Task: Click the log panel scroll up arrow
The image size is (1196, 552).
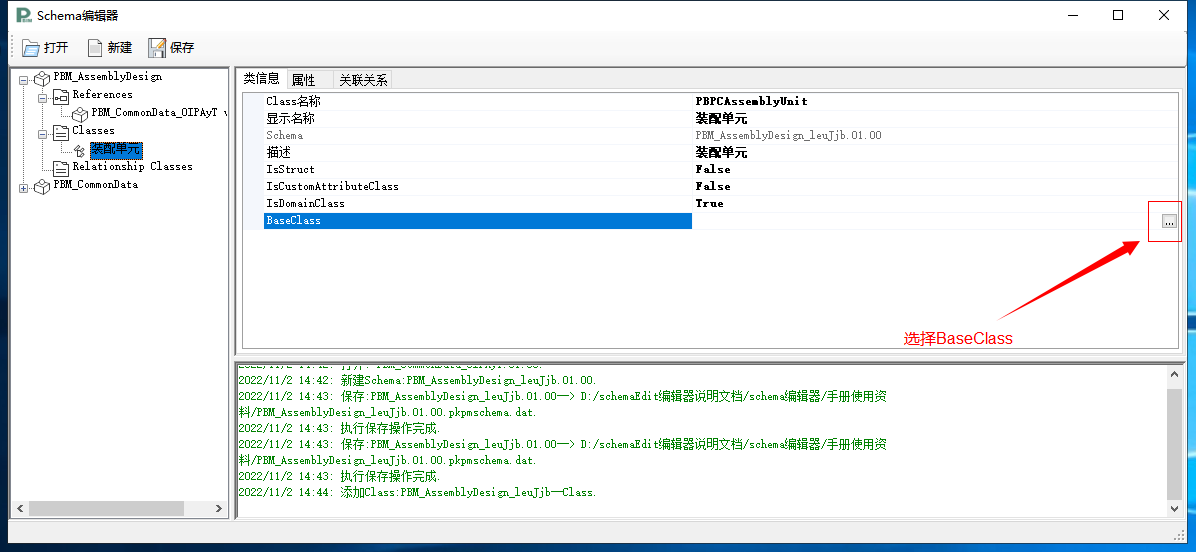Action: (1175, 375)
